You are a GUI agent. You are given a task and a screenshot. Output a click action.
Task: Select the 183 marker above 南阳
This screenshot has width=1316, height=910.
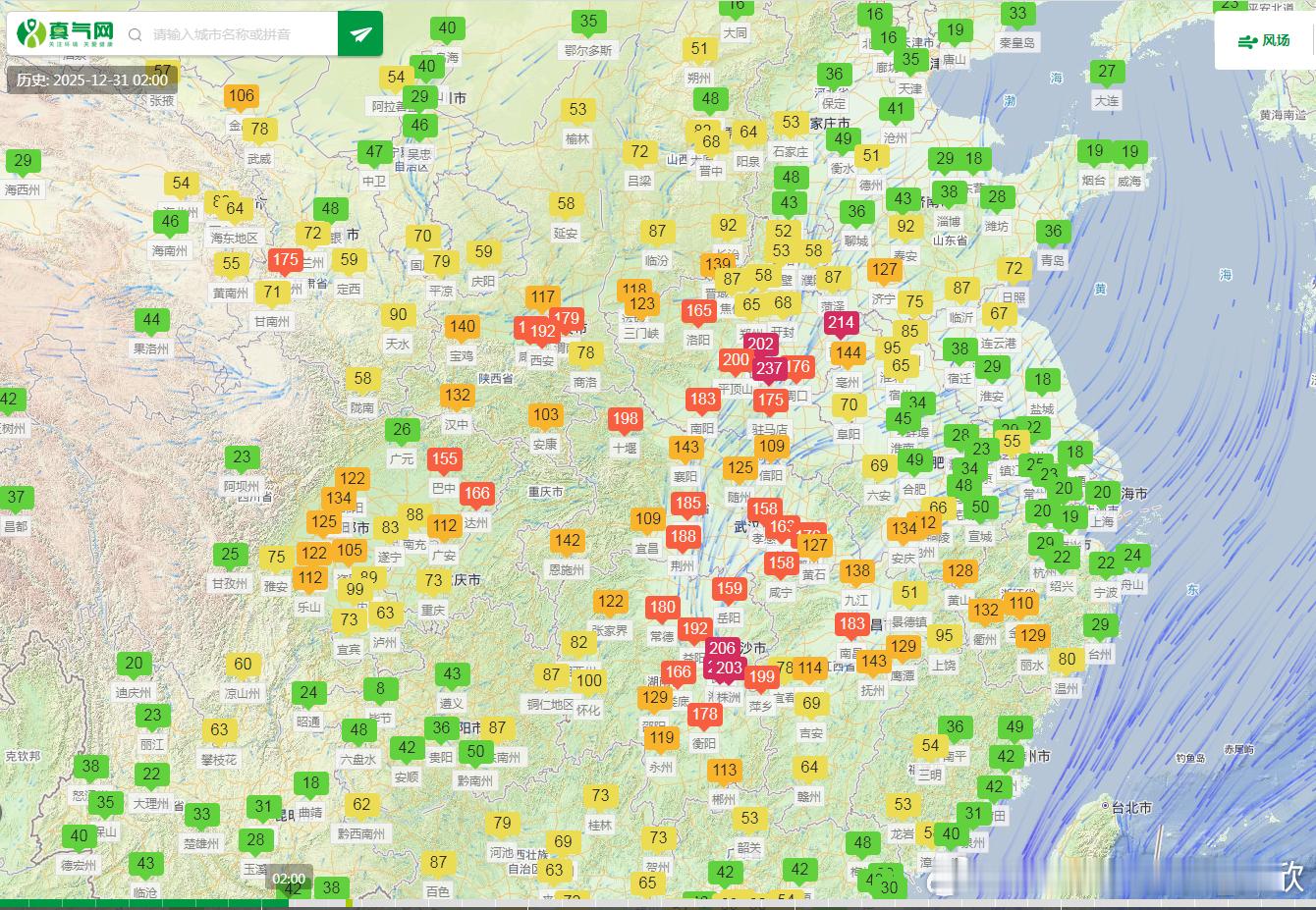(702, 401)
